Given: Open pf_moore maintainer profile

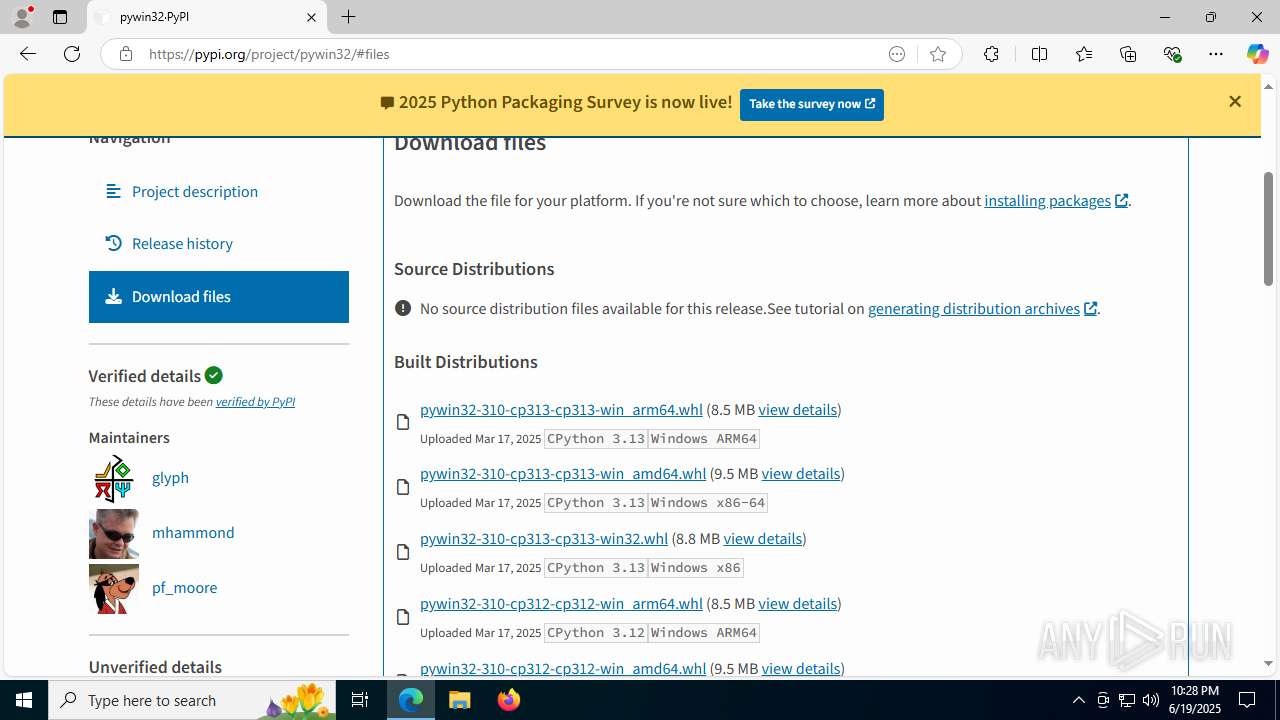Looking at the screenshot, I should [184, 587].
